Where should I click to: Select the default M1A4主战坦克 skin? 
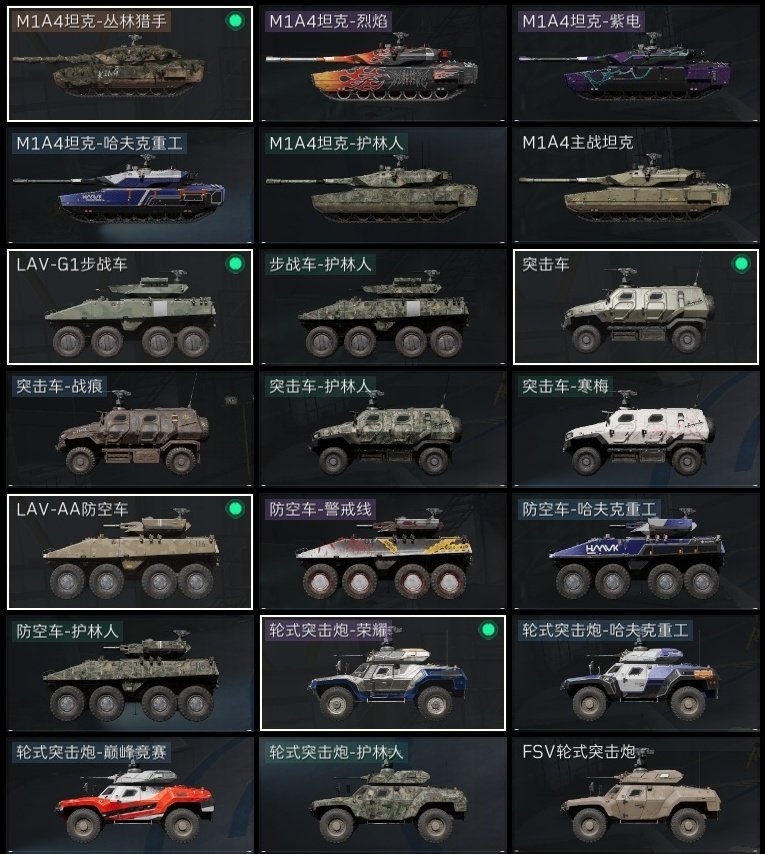[x=636, y=185]
